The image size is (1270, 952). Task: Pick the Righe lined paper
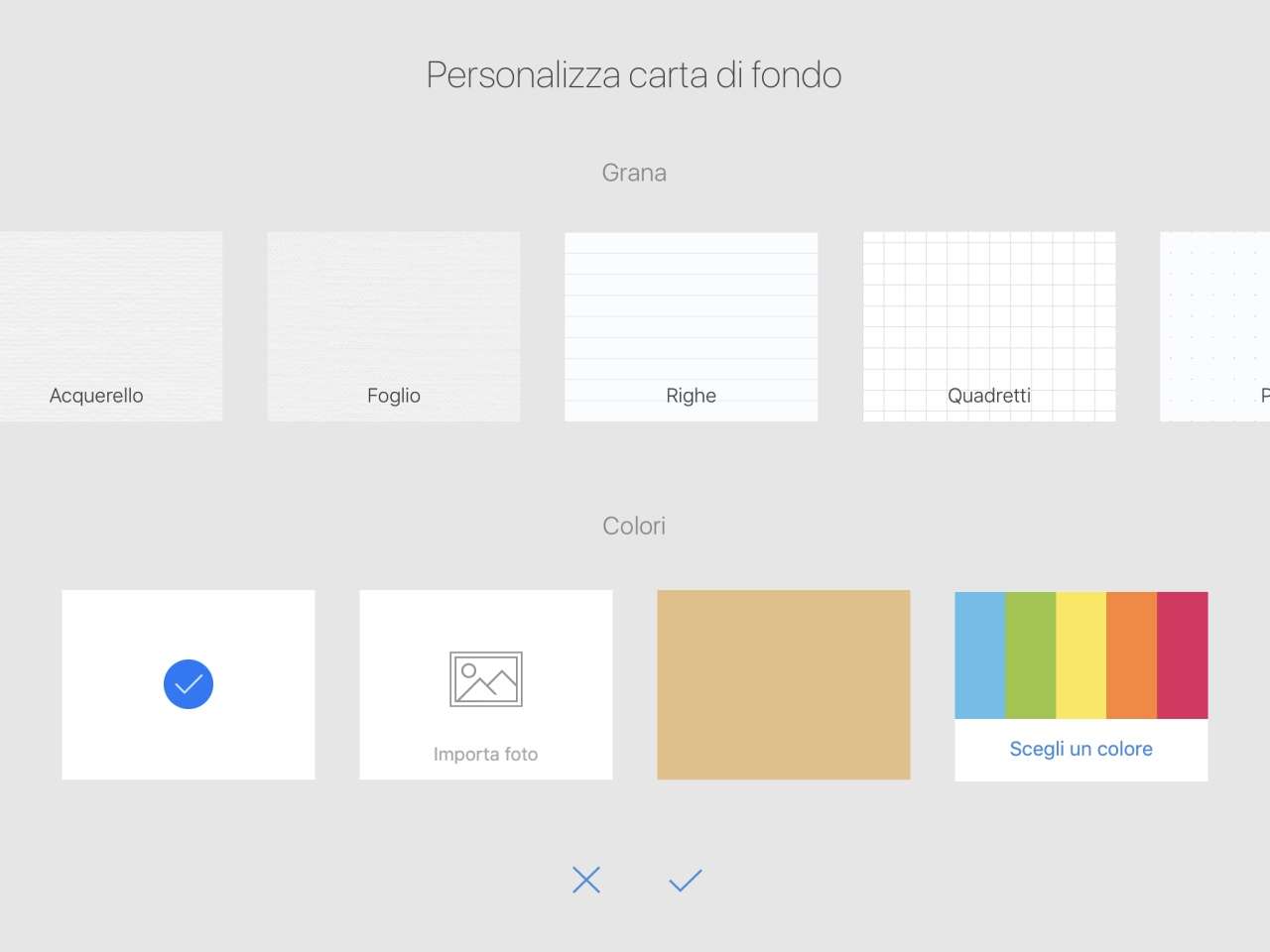(x=692, y=326)
